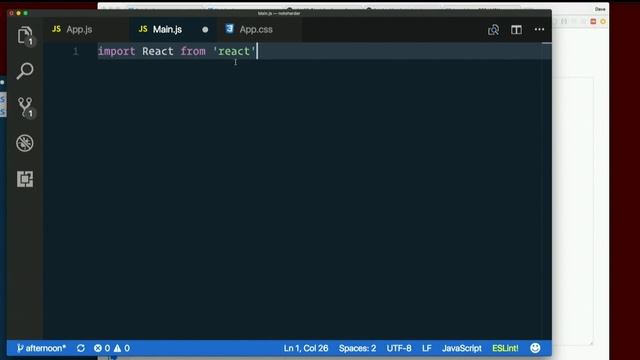This screenshot has height=360, width=640.
Task: Click the ESLint! status item
Action: pos(505,348)
